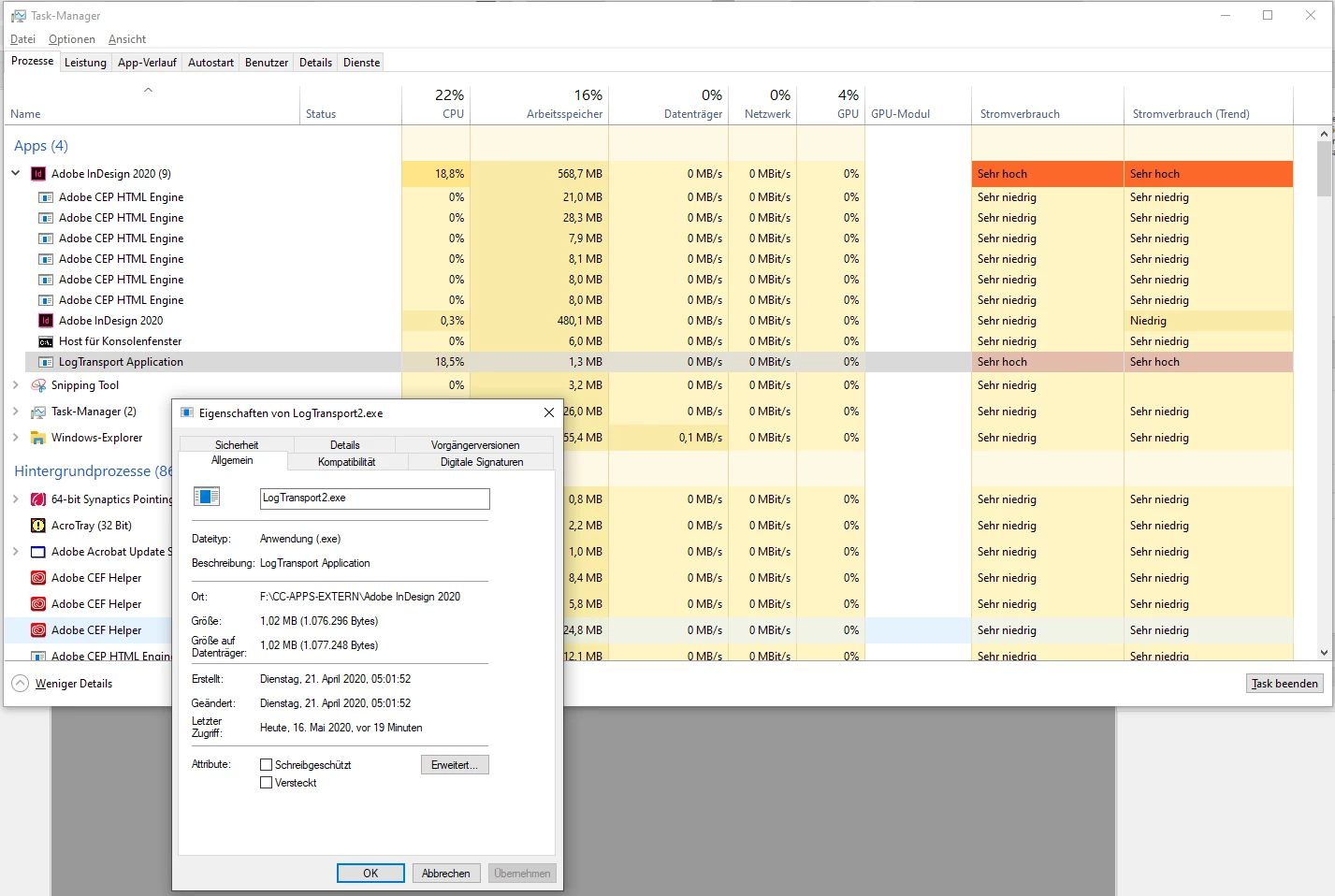Expand the Windows-Explorer process group
Viewport: 1335px width, 896px height.
pos(16,438)
